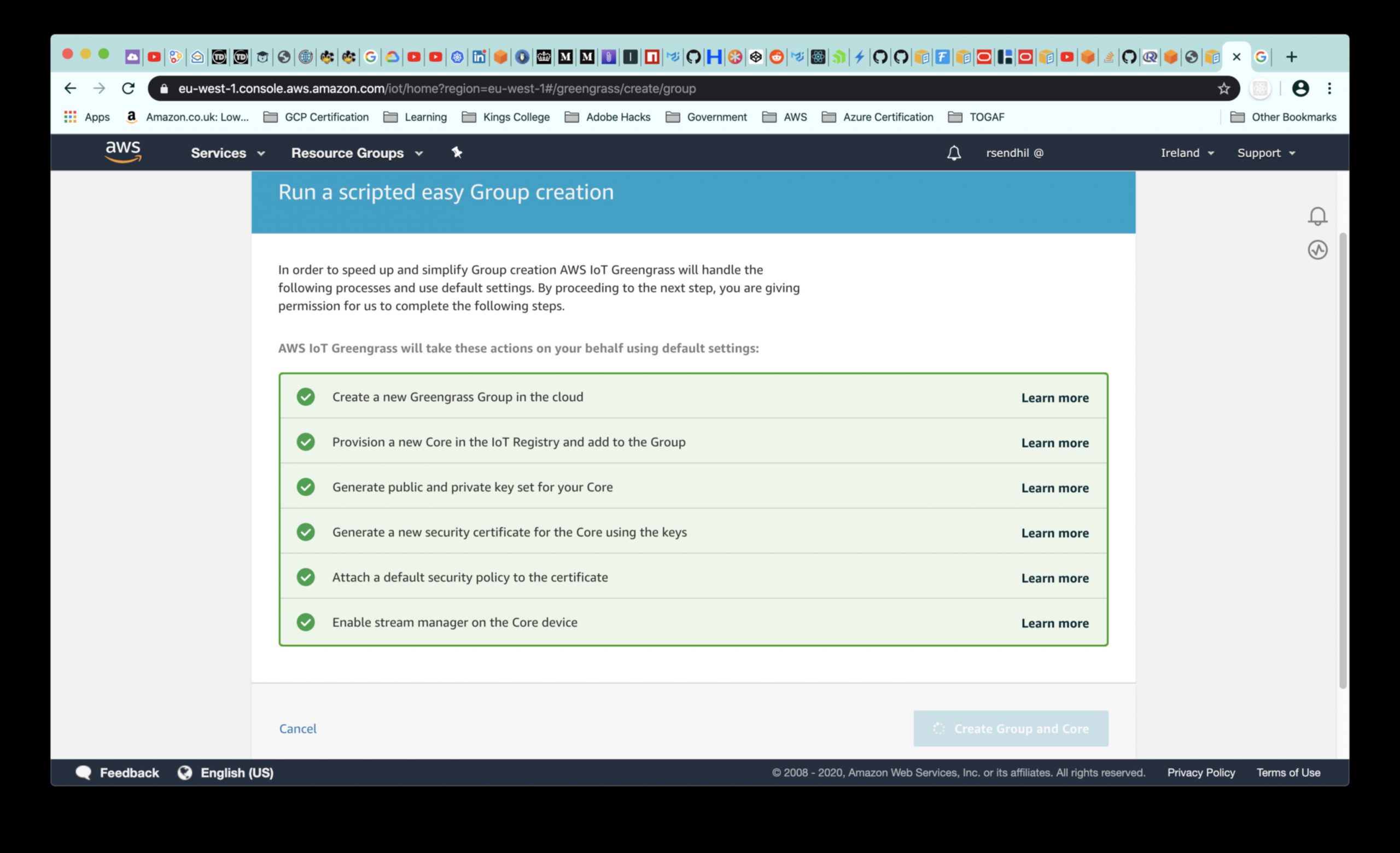Image resolution: width=1400 pixels, height=853 pixels.
Task: Bookmark this page with the star icon
Action: click(x=1223, y=89)
